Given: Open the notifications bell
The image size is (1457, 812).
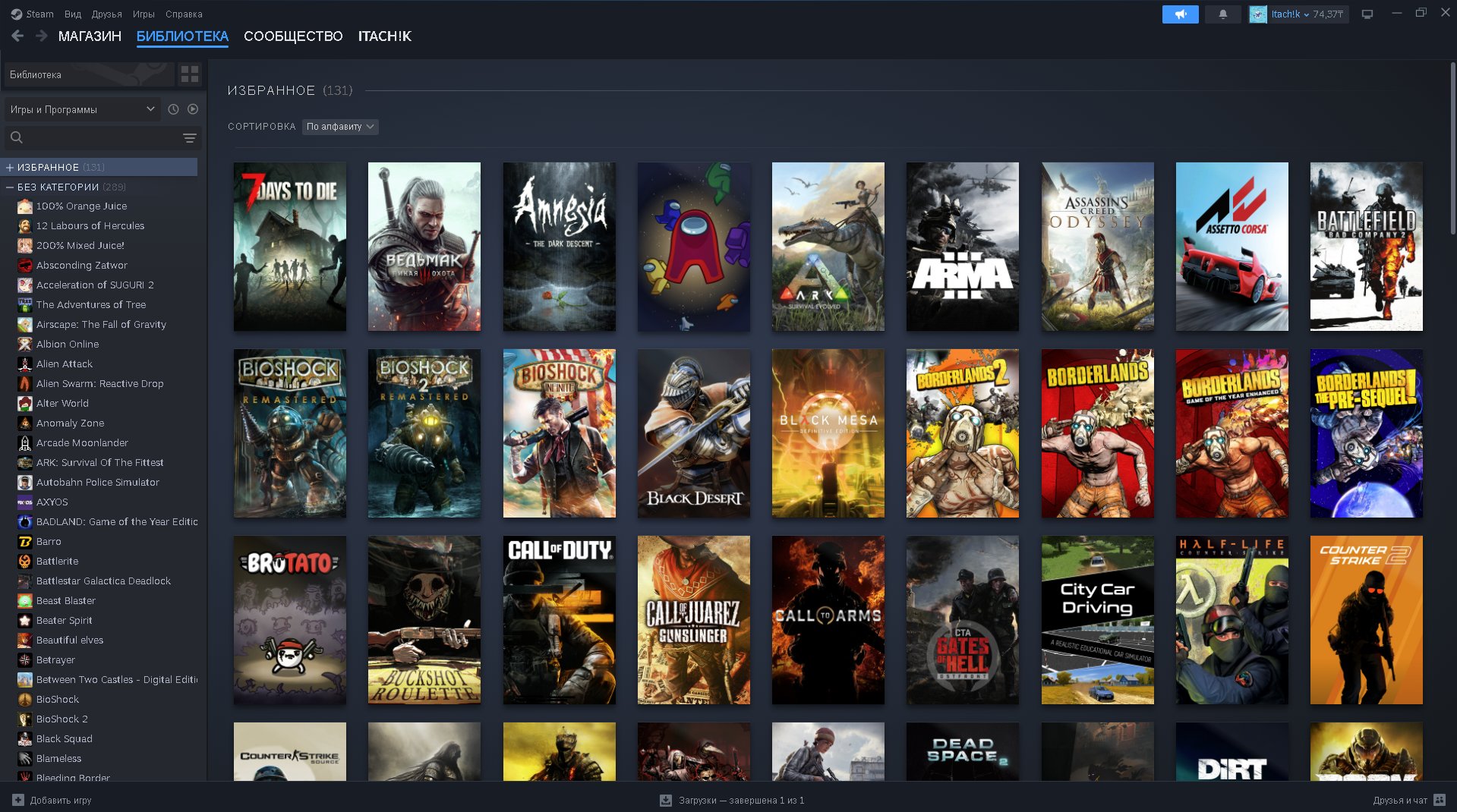Looking at the screenshot, I should (1222, 14).
